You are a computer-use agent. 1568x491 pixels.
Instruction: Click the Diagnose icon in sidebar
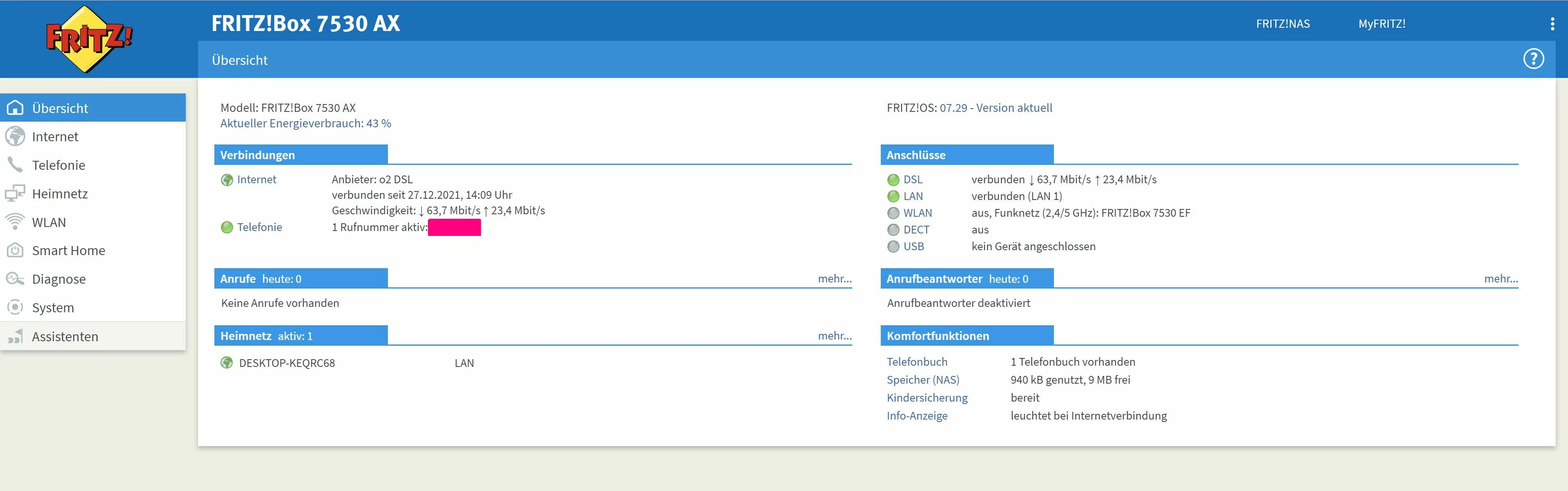pos(15,279)
